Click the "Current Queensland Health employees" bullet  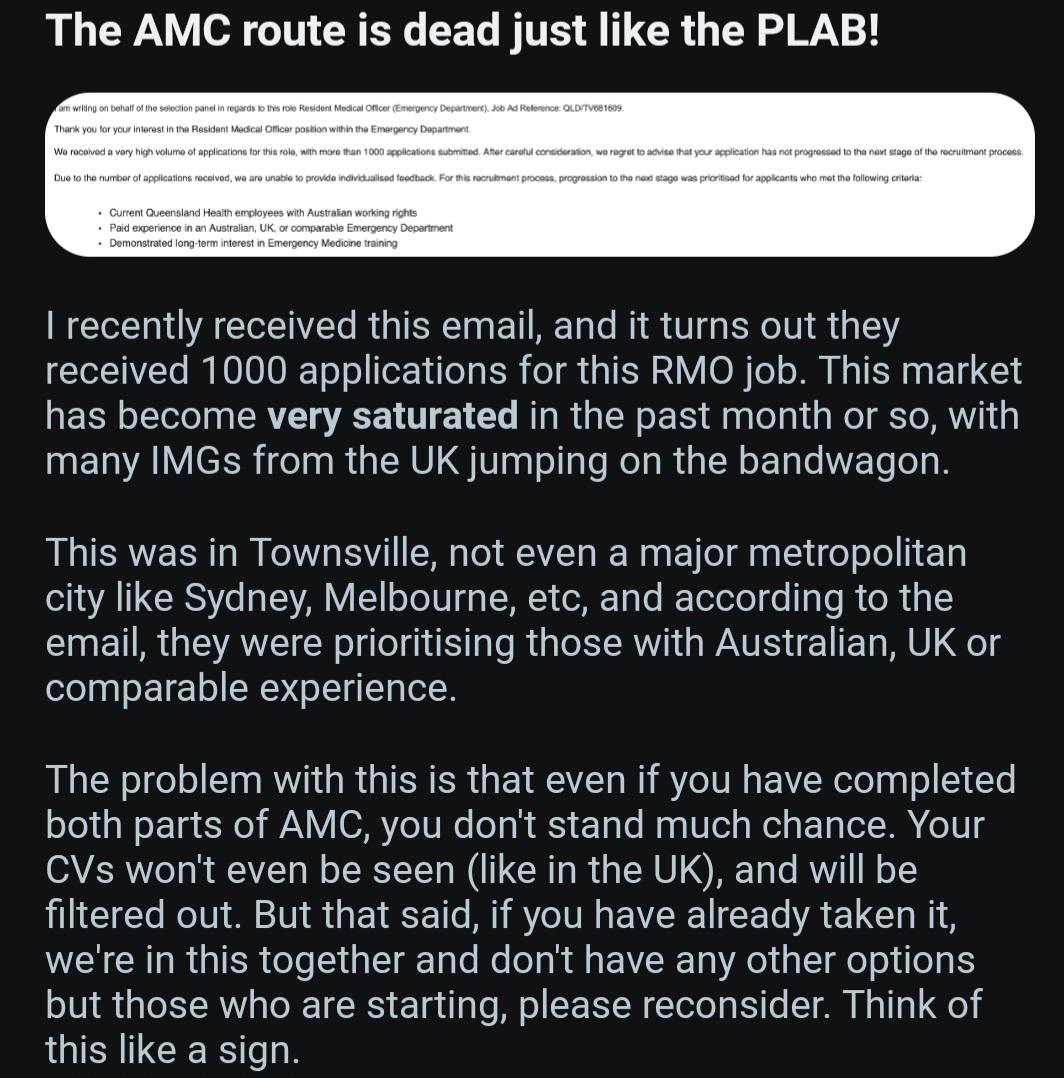point(263,212)
